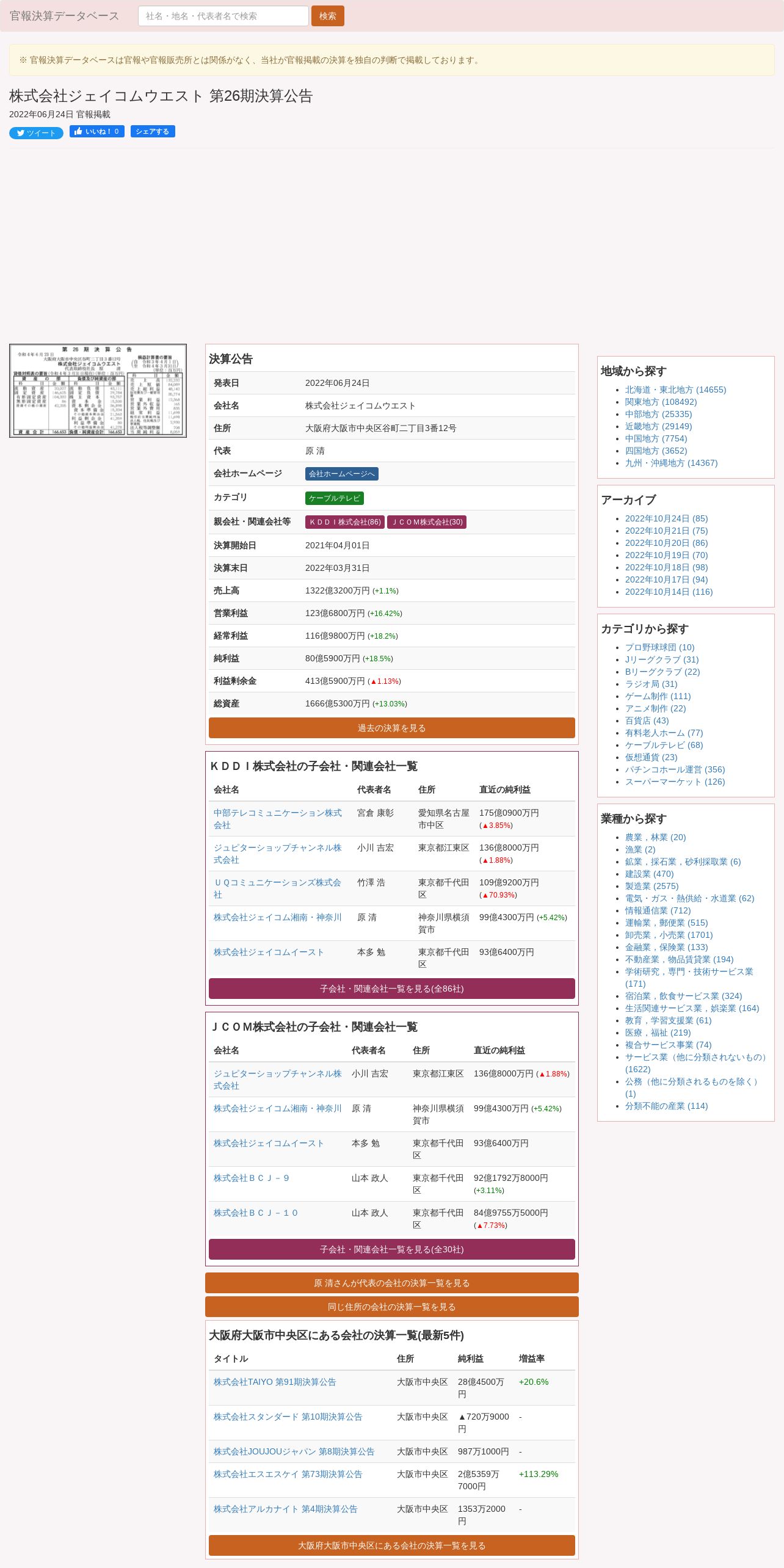Open 株式会社ＢＣＪ－１０ link
The height and width of the screenshot is (1568, 784).
coord(256,1213)
